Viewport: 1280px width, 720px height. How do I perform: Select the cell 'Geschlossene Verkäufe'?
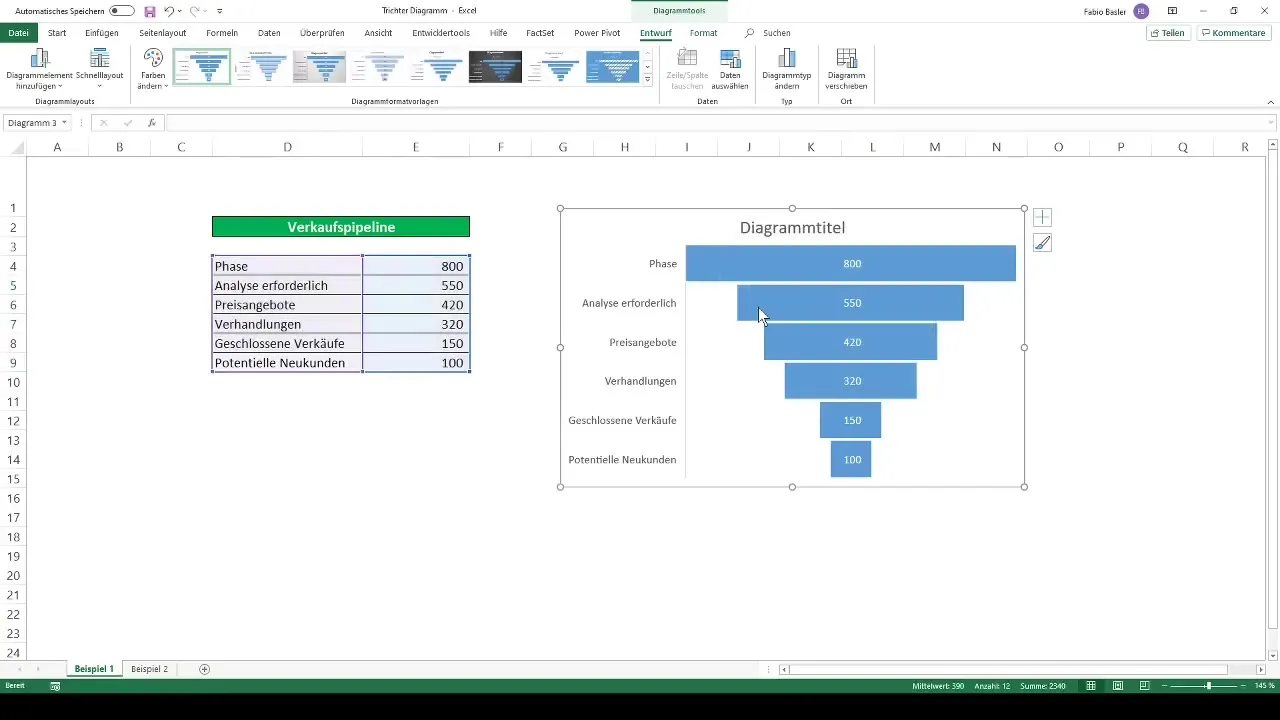click(287, 343)
